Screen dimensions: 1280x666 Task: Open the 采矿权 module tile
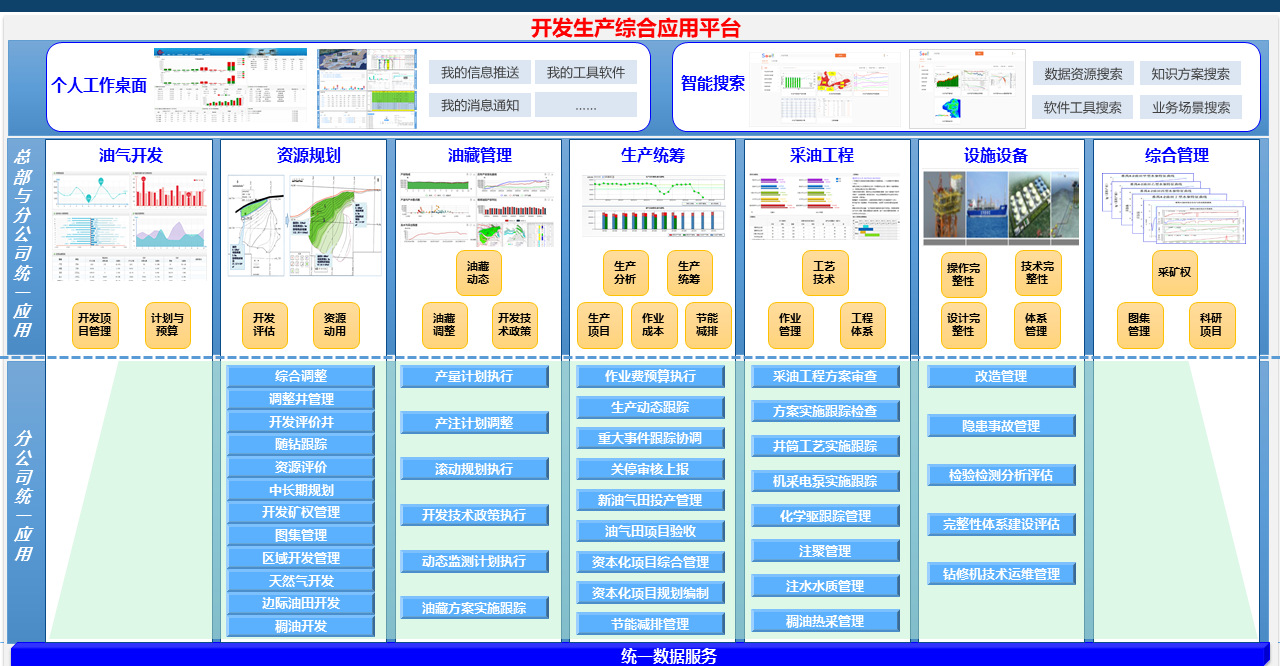pyautogui.click(x=1174, y=273)
